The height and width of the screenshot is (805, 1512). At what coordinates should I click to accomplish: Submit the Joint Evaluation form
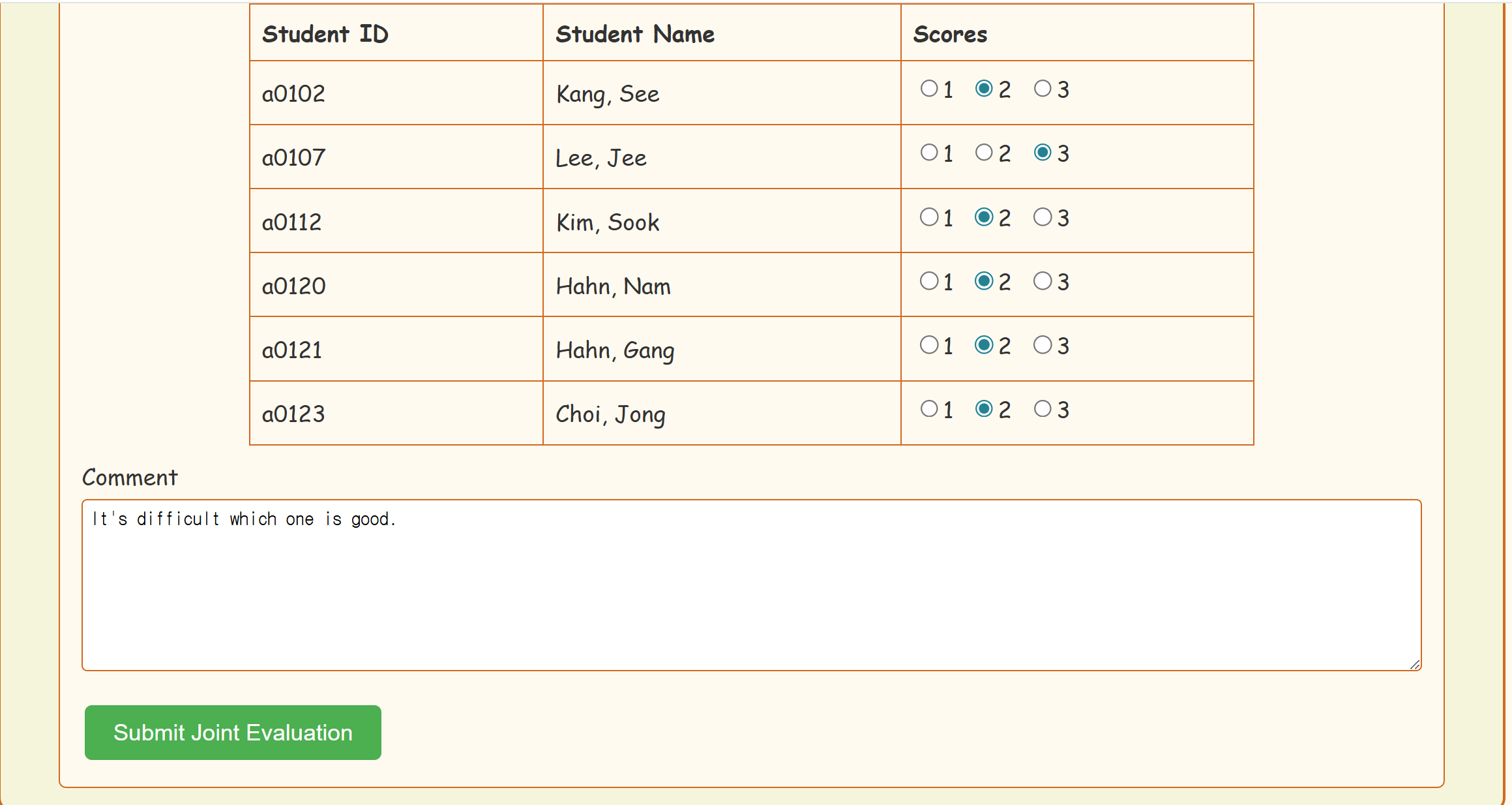pyautogui.click(x=233, y=733)
